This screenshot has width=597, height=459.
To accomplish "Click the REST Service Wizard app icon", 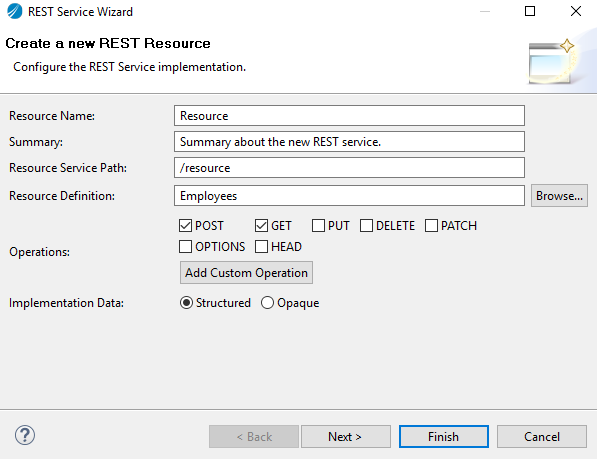I will (14, 11).
